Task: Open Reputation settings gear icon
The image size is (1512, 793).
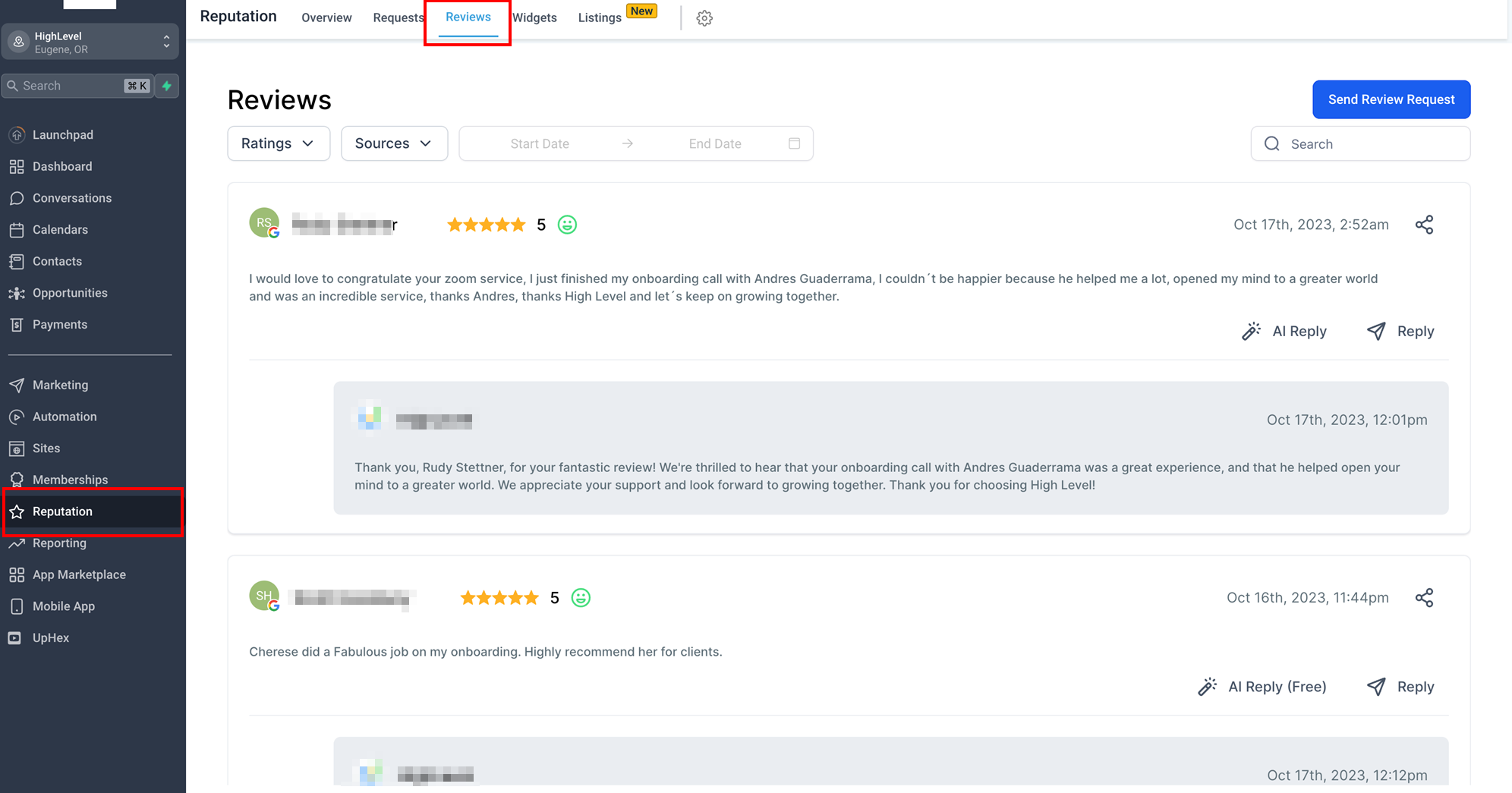Action: pos(704,17)
